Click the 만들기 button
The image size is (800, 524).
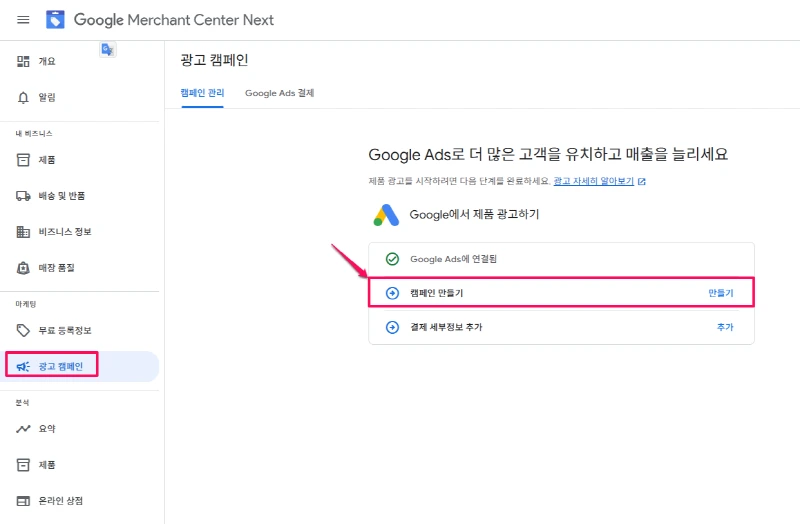pyautogui.click(x=720, y=293)
